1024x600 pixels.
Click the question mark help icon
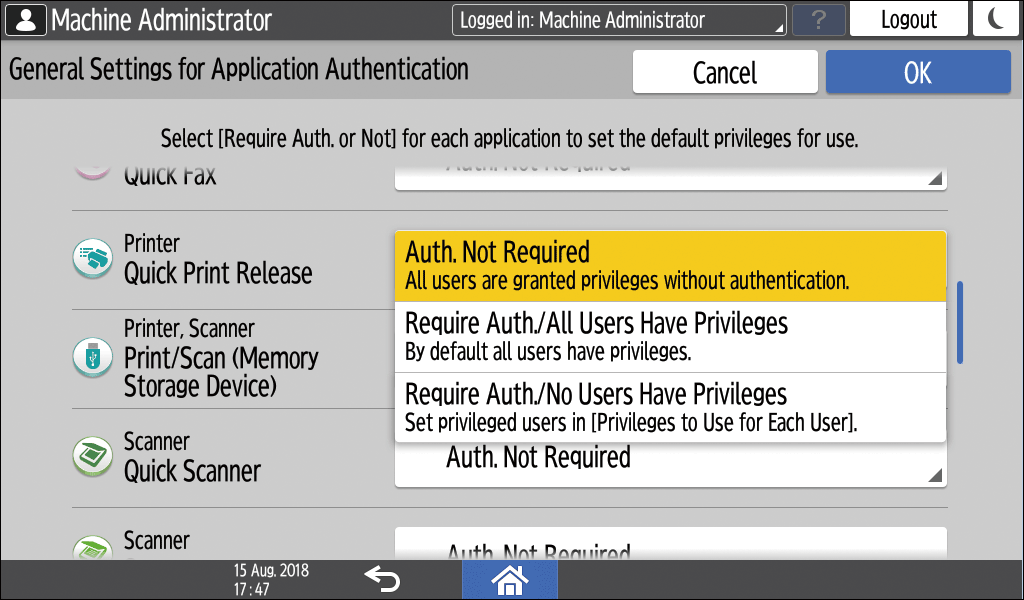click(818, 20)
